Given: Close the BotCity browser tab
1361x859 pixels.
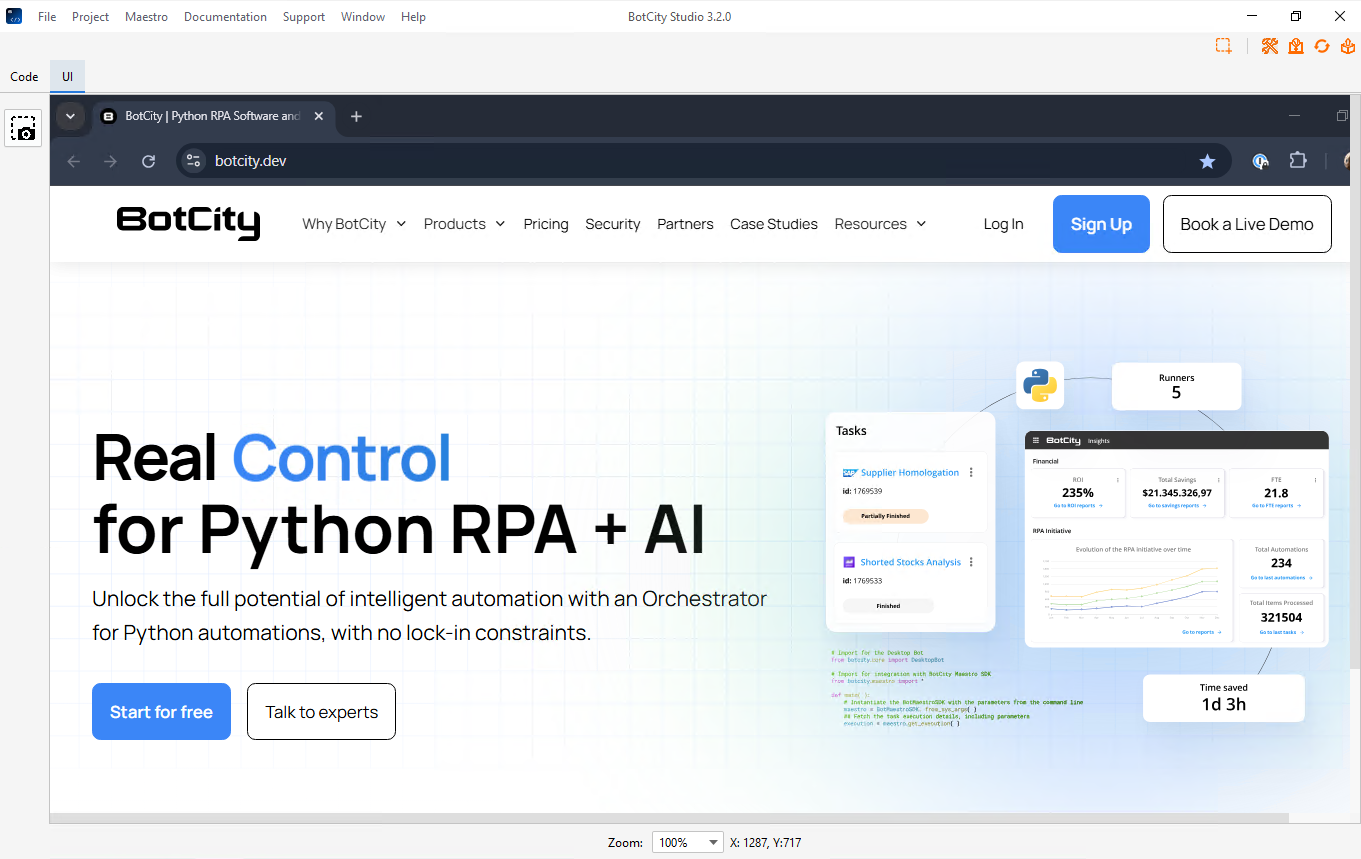Looking at the screenshot, I should click(319, 116).
